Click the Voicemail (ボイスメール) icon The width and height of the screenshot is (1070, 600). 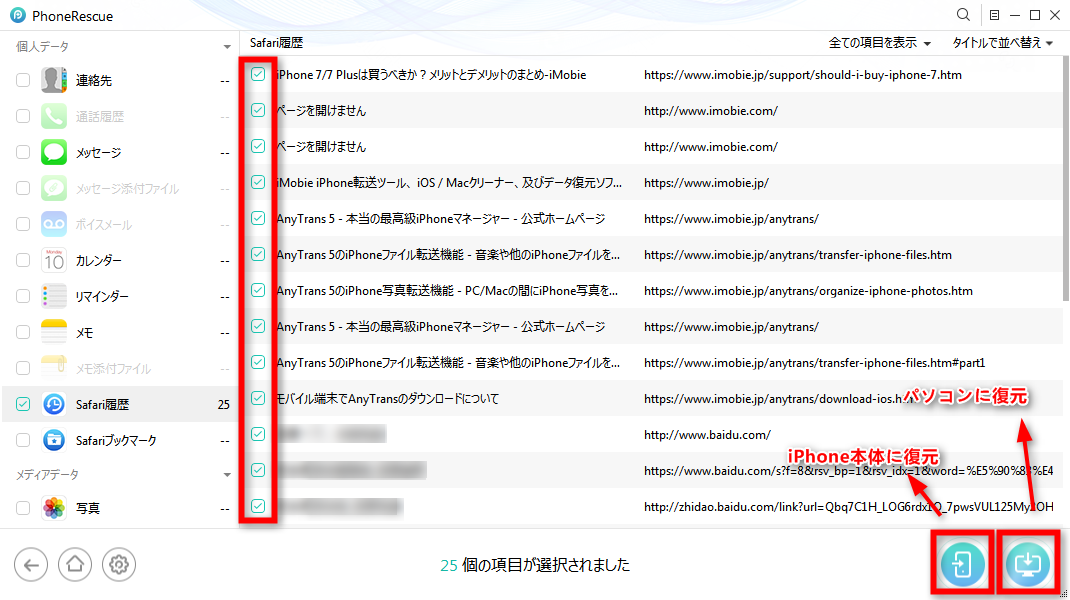pos(54,224)
